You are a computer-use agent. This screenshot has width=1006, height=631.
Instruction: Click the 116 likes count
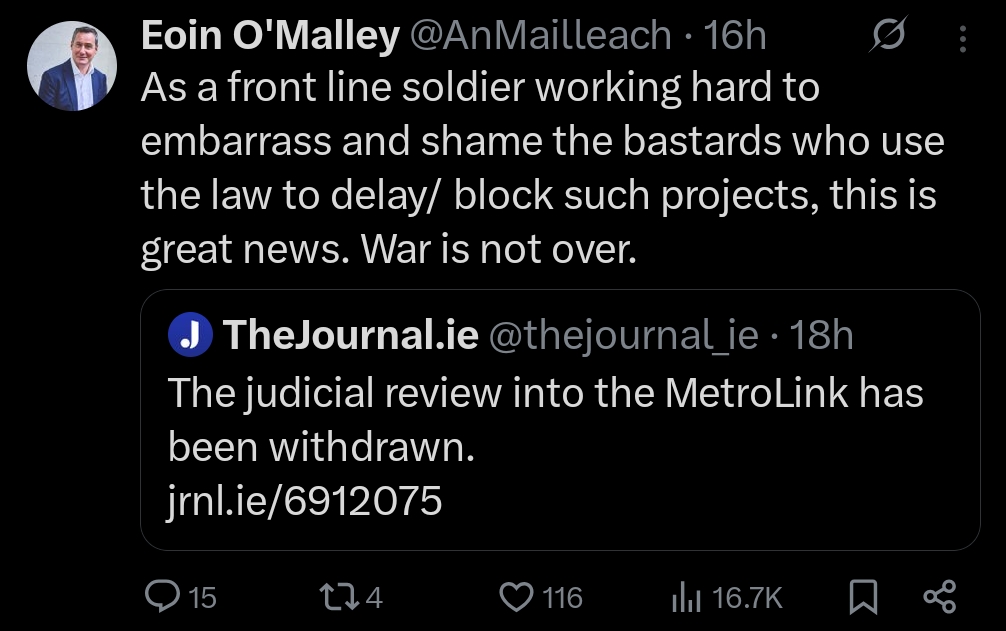click(562, 598)
